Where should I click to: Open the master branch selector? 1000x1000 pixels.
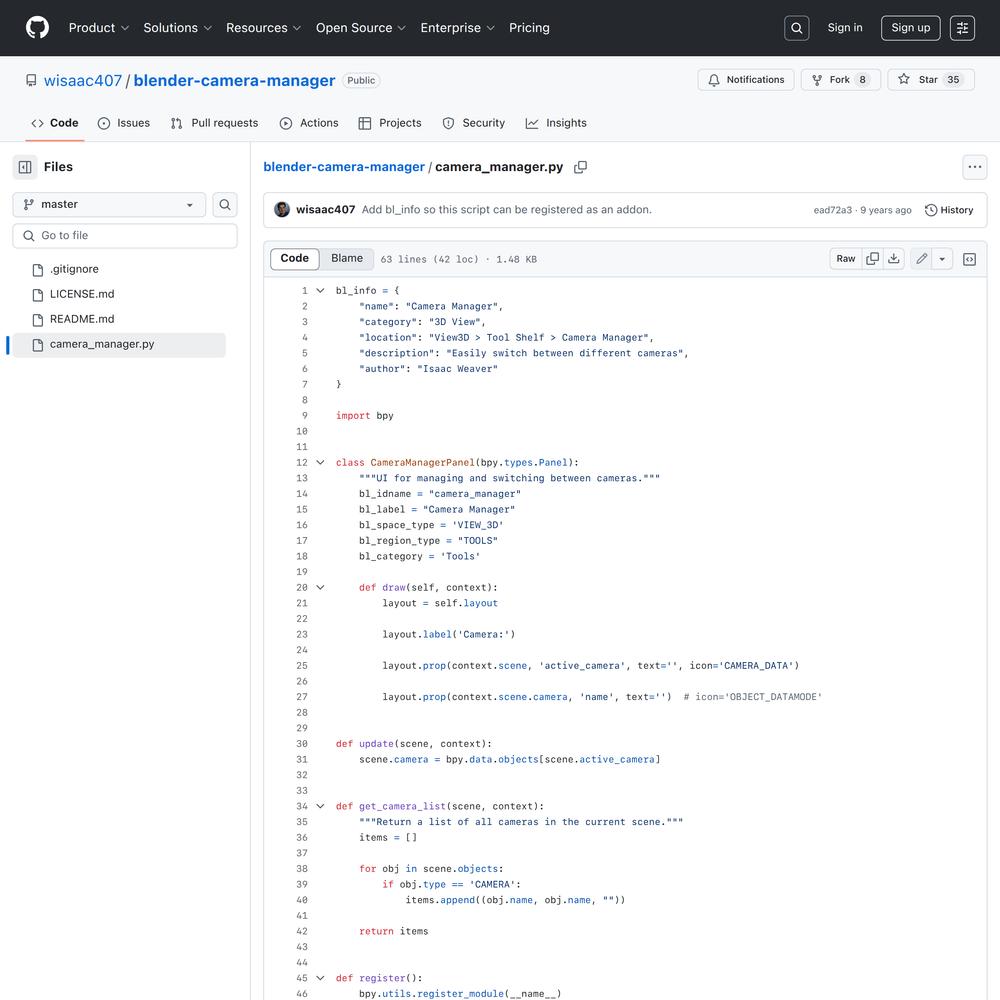click(109, 205)
